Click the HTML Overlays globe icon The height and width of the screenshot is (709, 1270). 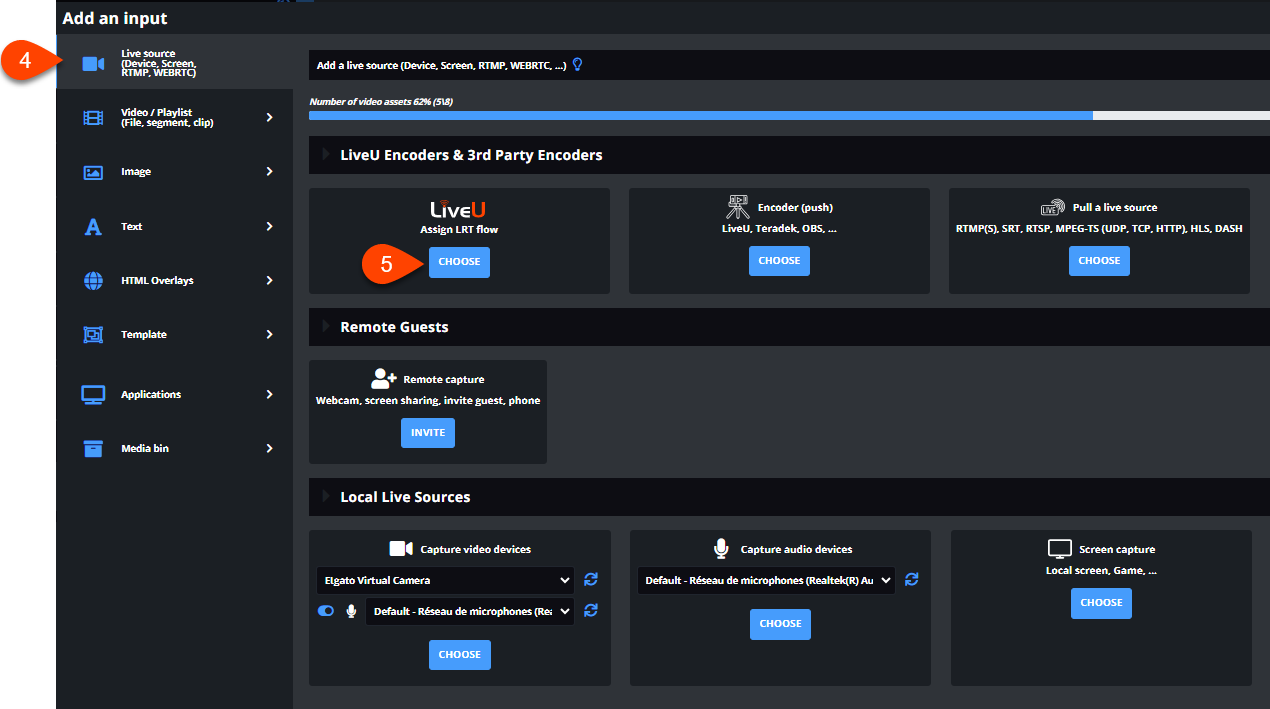coord(92,280)
